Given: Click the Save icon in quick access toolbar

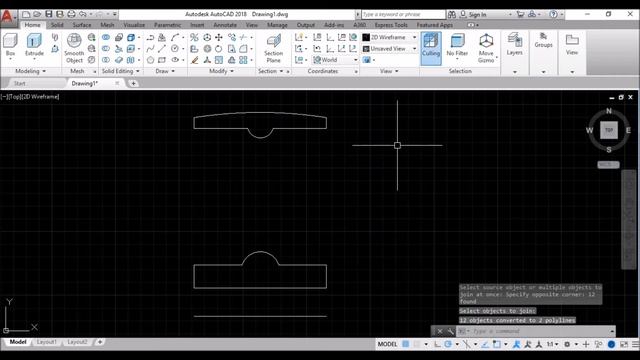Looking at the screenshot, I should (x=49, y=14).
